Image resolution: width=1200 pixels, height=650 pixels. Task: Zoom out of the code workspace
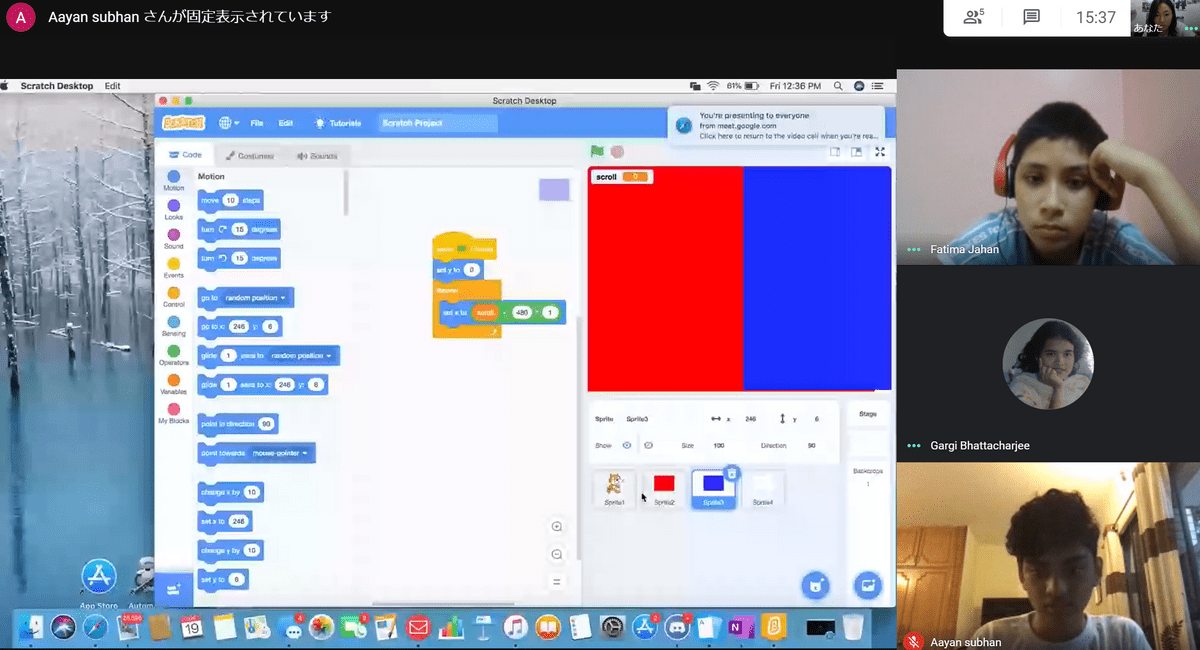click(557, 554)
